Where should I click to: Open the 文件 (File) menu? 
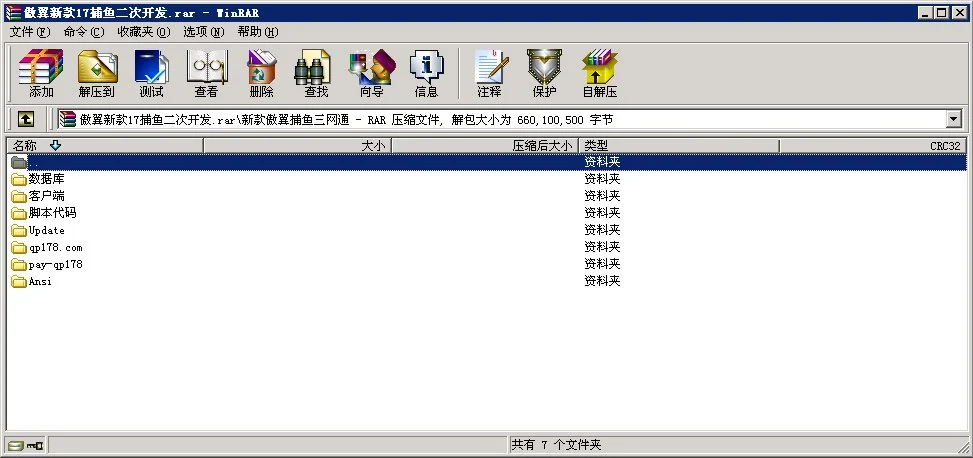point(29,32)
